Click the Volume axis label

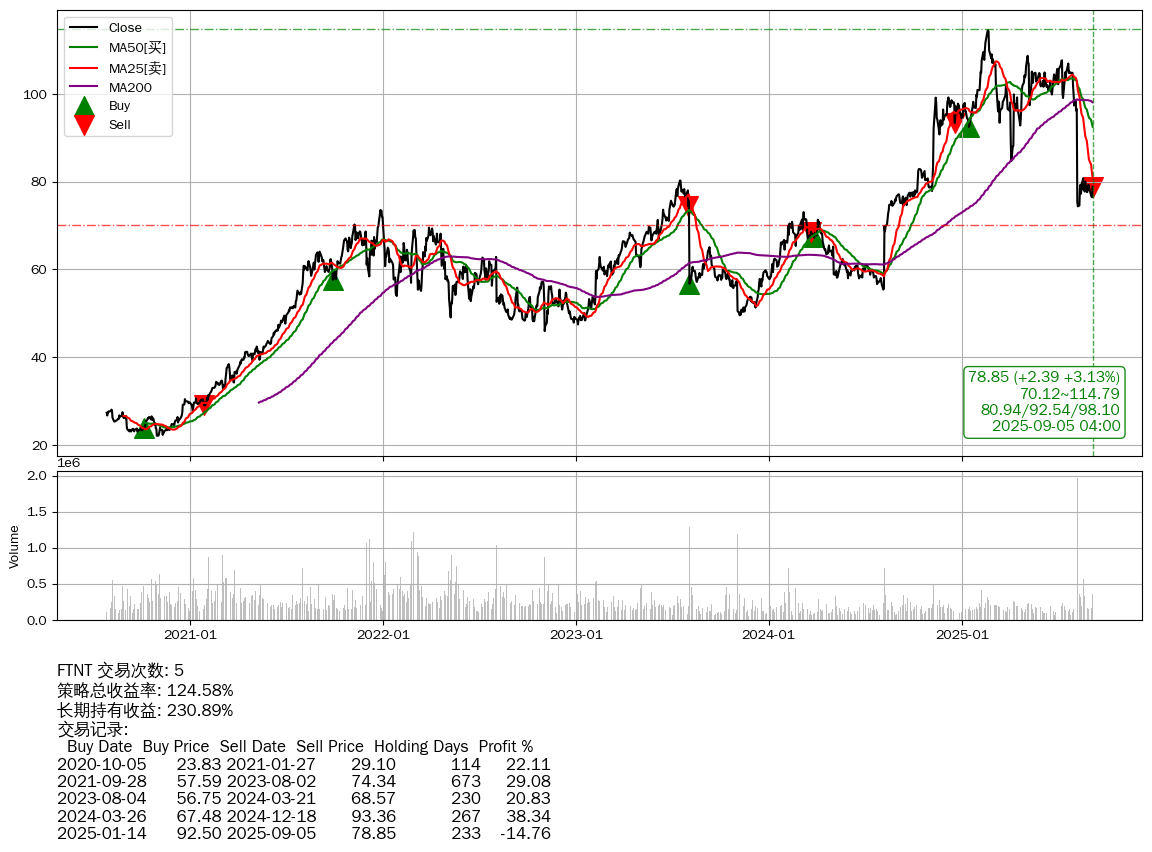[x=14, y=546]
